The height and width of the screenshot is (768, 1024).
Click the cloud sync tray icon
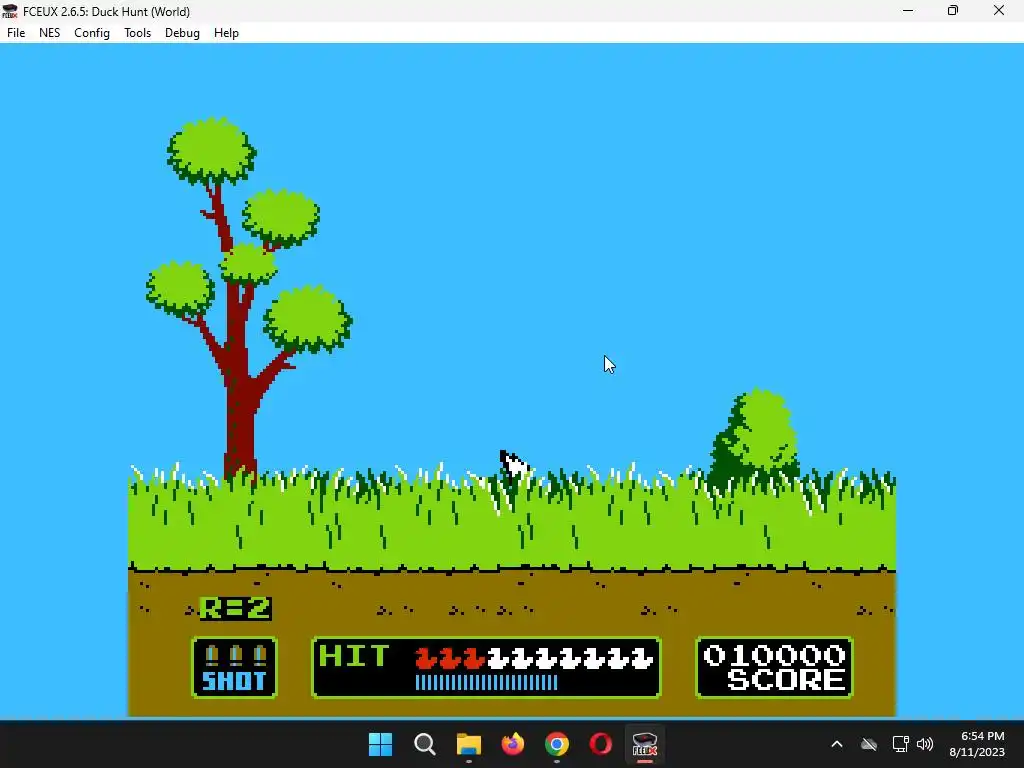pos(869,744)
